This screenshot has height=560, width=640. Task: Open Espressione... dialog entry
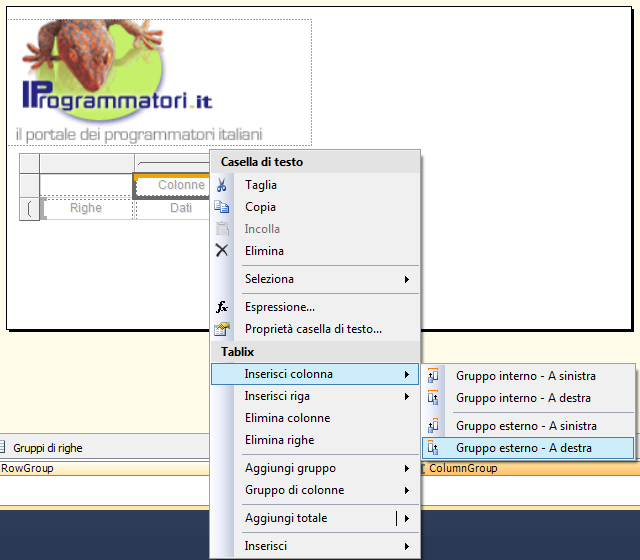pyautogui.click(x=315, y=307)
